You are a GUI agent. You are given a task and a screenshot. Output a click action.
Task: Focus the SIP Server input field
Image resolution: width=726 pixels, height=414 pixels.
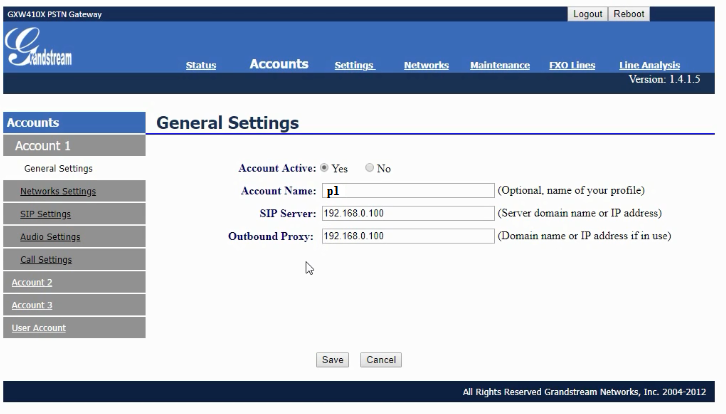pos(407,214)
